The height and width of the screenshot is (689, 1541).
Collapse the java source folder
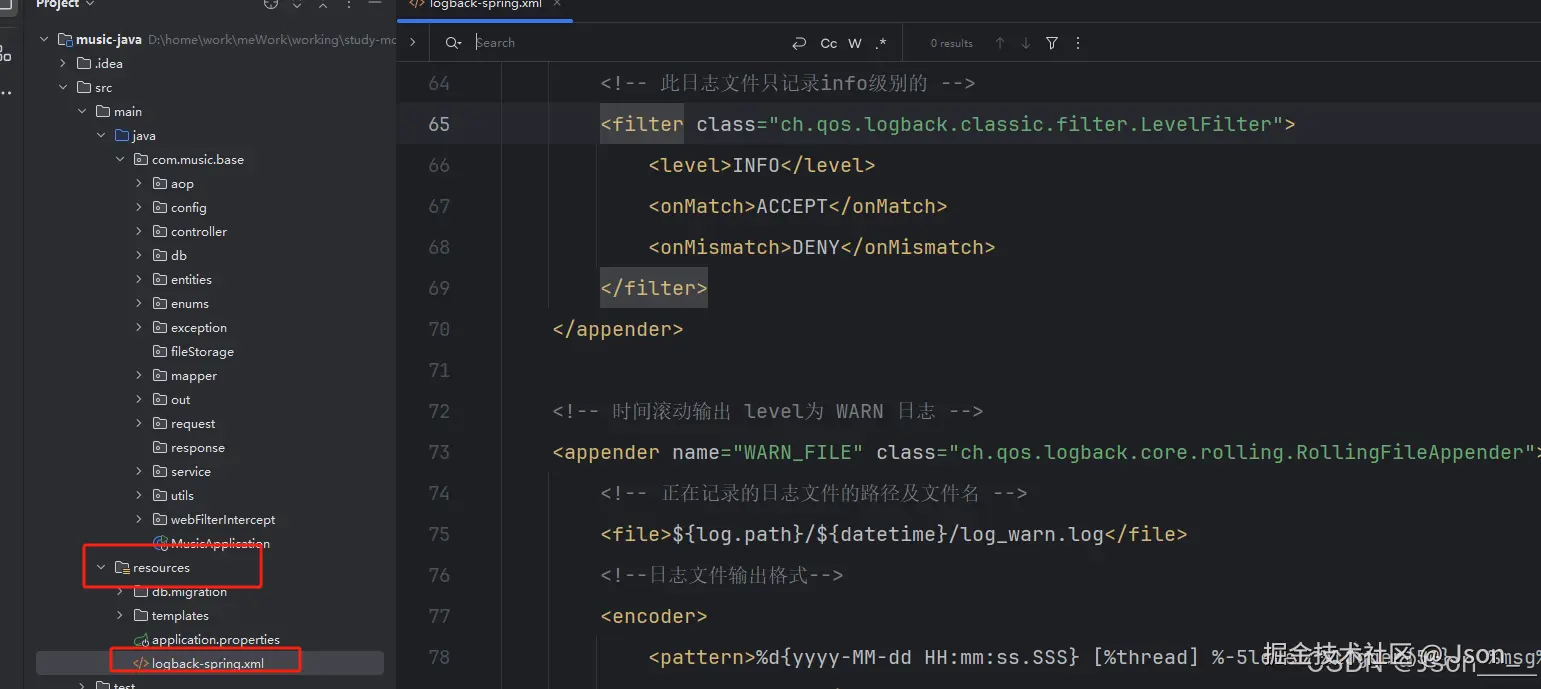101,136
